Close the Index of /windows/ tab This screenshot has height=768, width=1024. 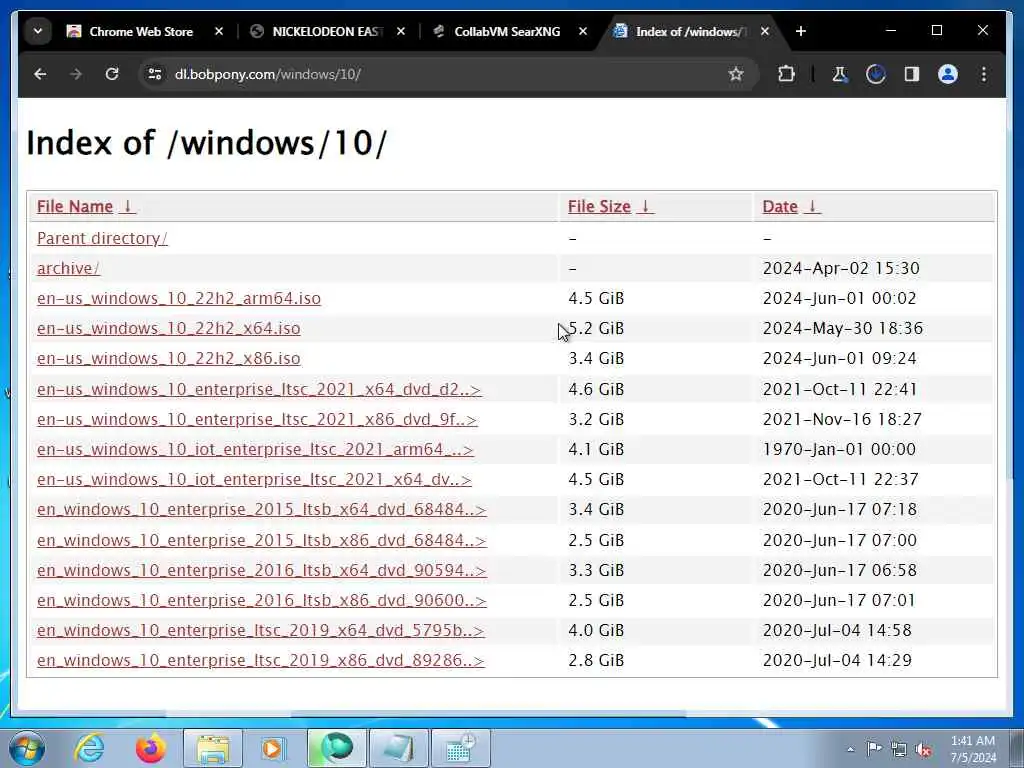click(x=765, y=31)
